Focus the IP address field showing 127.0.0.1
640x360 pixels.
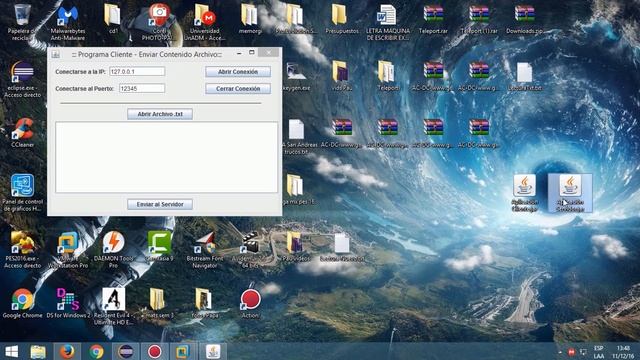(x=137, y=71)
